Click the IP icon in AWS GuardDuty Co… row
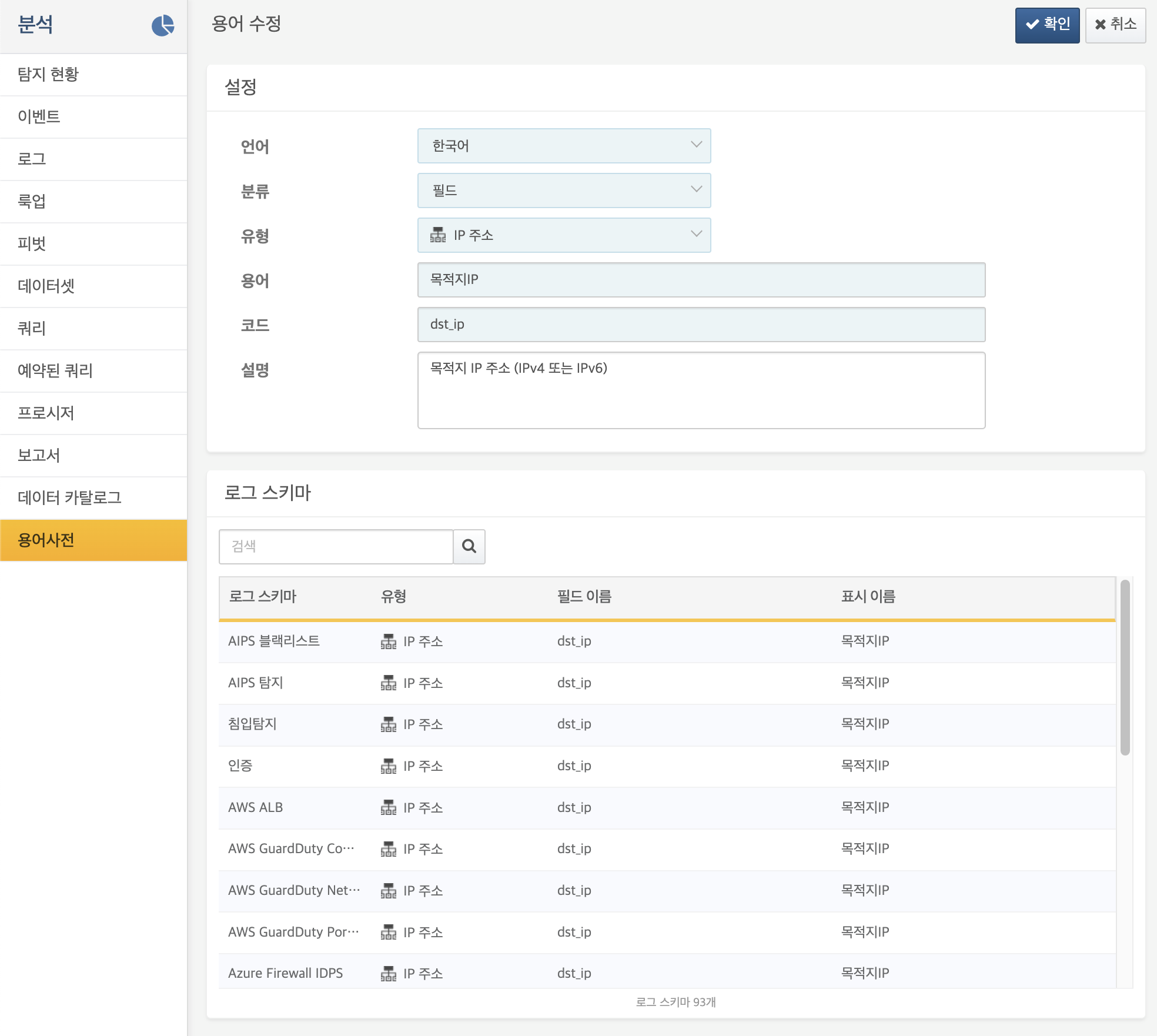This screenshot has height=1036, width=1157. click(x=389, y=849)
